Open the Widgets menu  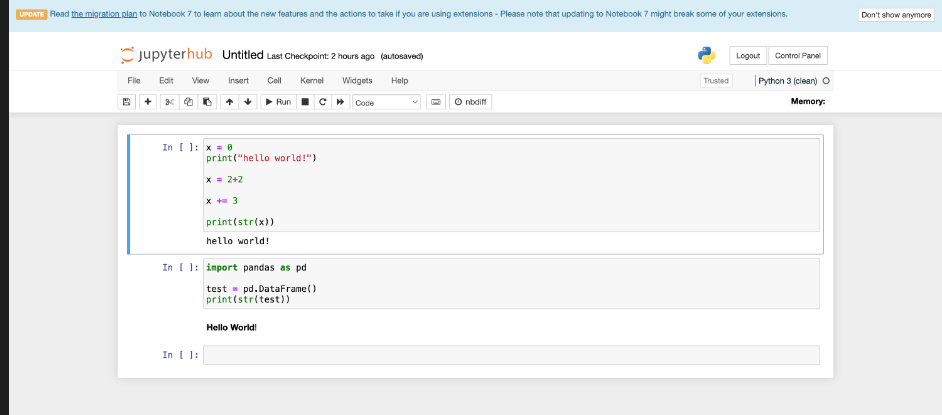(x=357, y=80)
